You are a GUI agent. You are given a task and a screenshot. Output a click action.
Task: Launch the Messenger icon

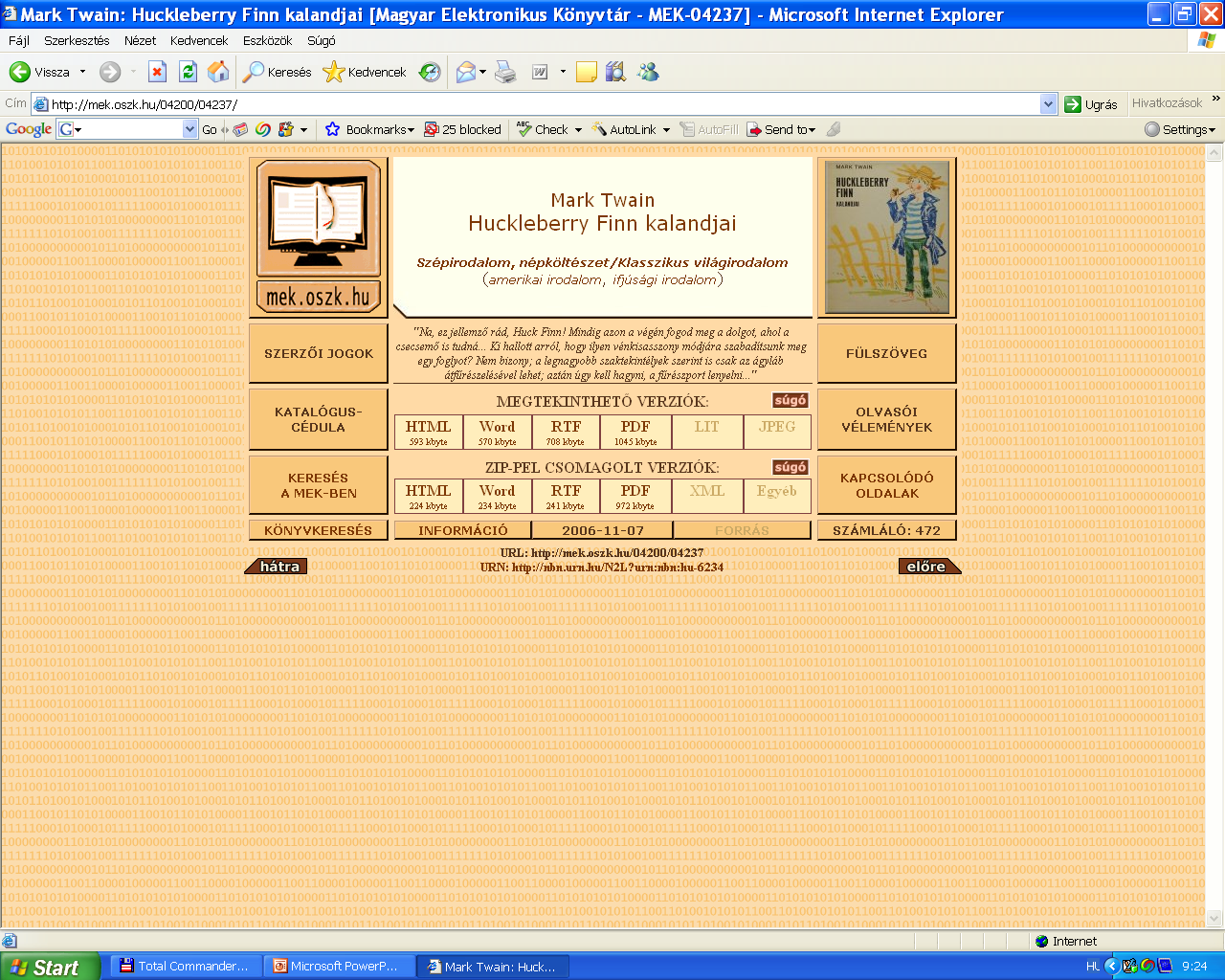tap(648, 72)
